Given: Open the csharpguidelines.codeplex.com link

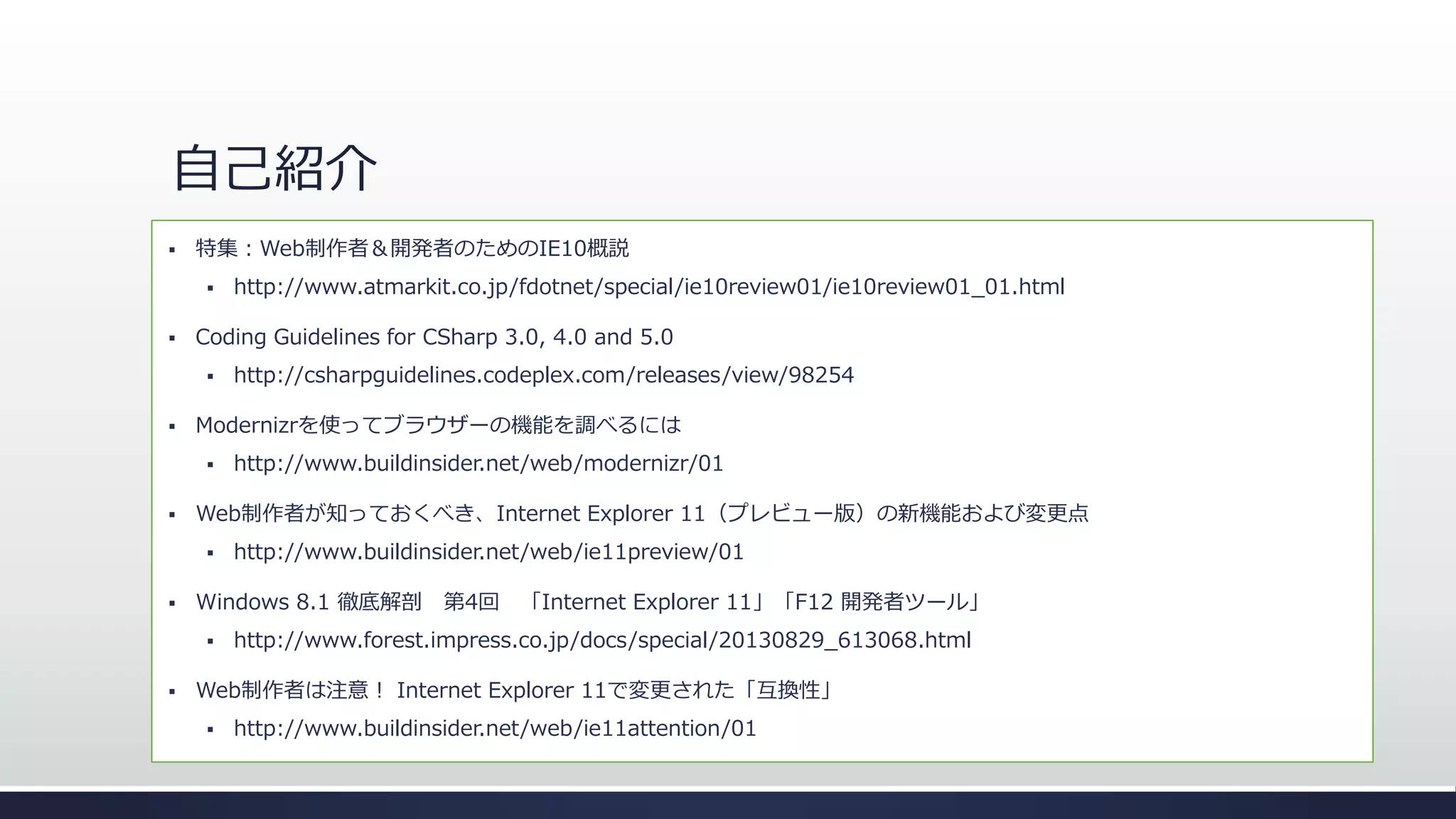Looking at the screenshot, I should click(544, 375).
